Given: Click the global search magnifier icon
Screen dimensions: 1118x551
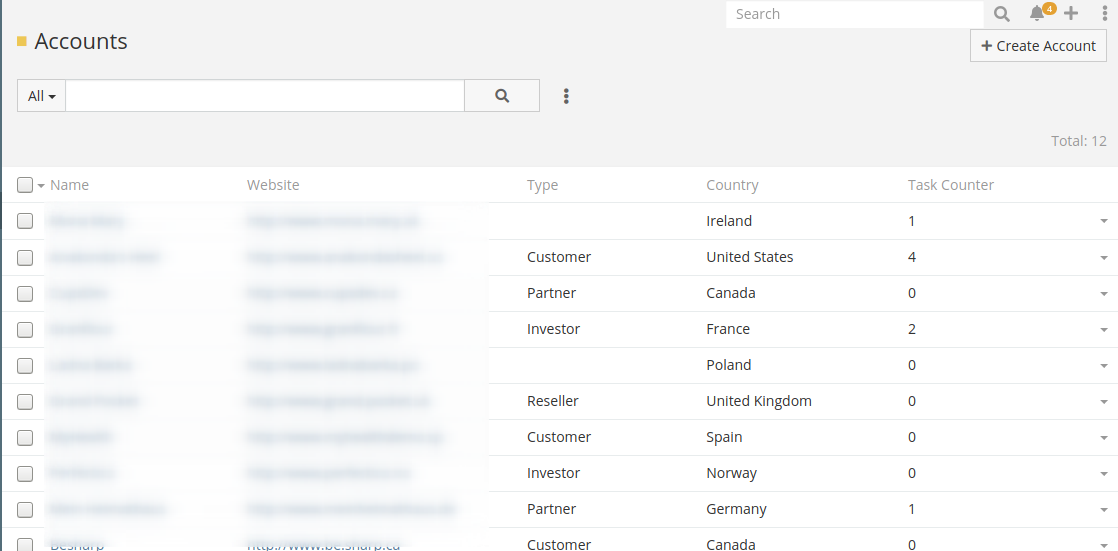Looking at the screenshot, I should coord(1002,14).
